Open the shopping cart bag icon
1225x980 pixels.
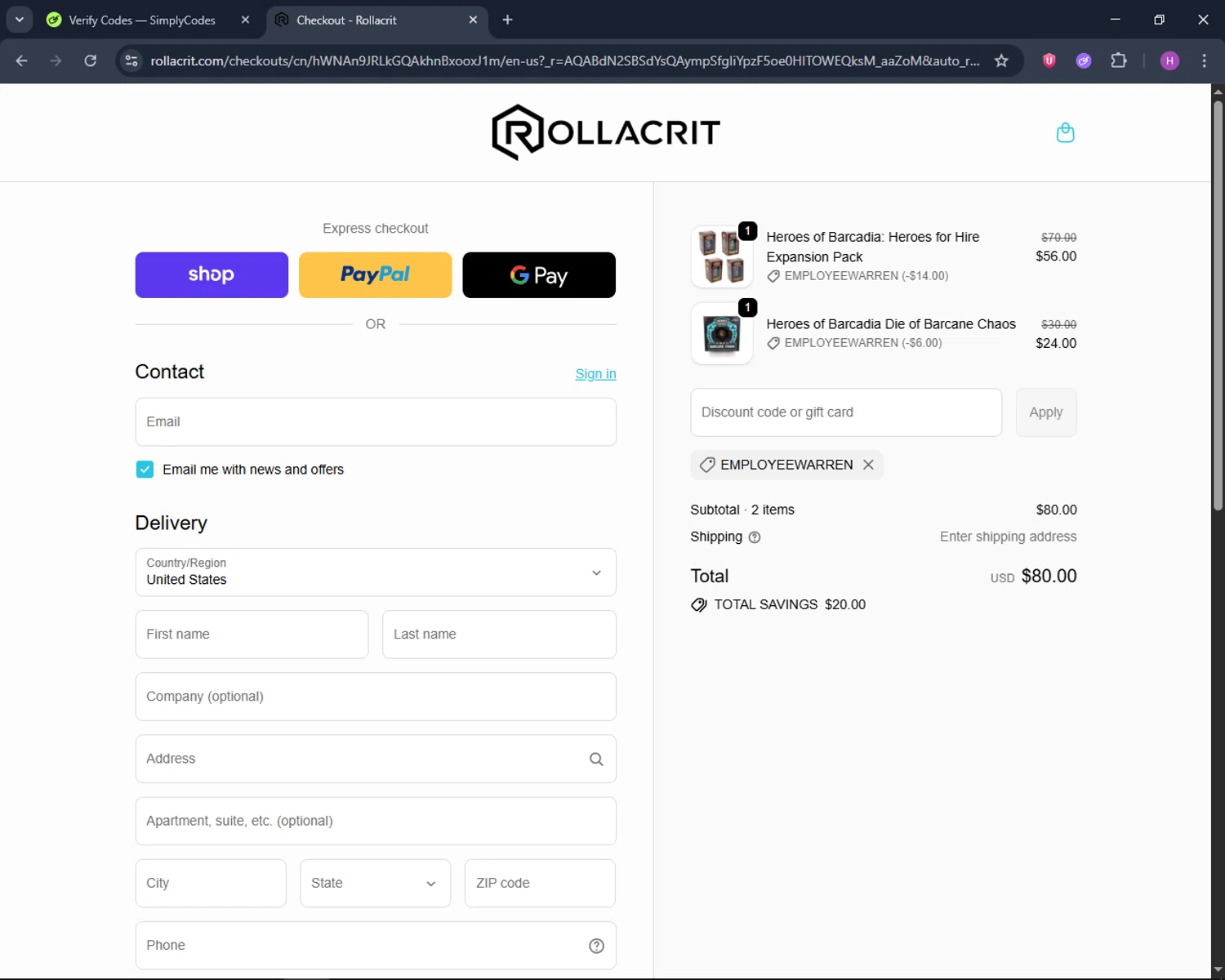pos(1065,132)
